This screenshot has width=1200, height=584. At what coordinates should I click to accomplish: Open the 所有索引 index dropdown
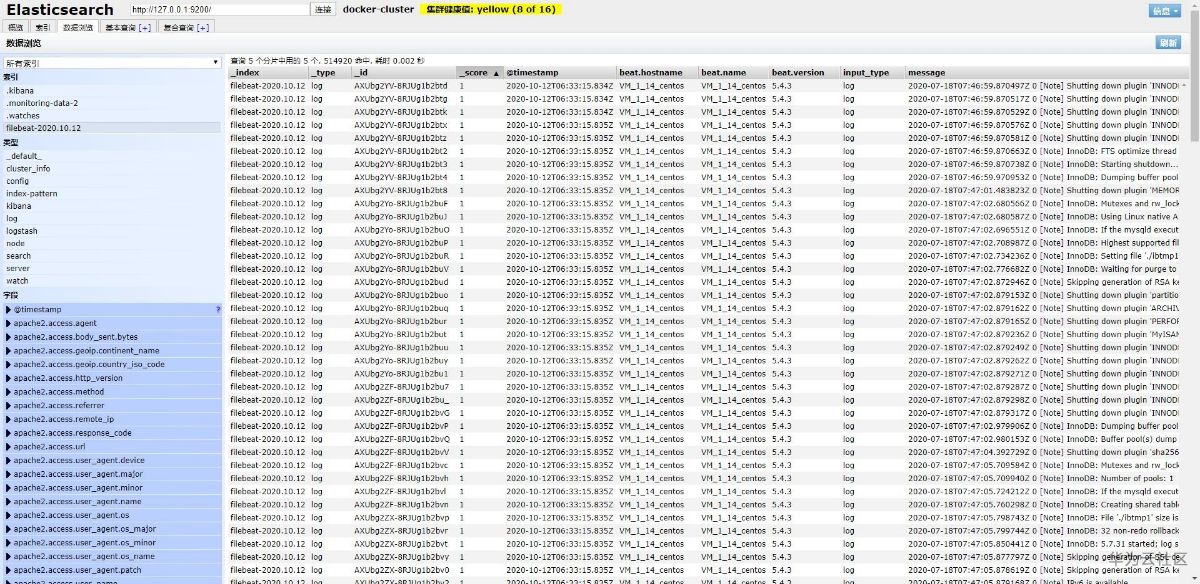pos(111,63)
